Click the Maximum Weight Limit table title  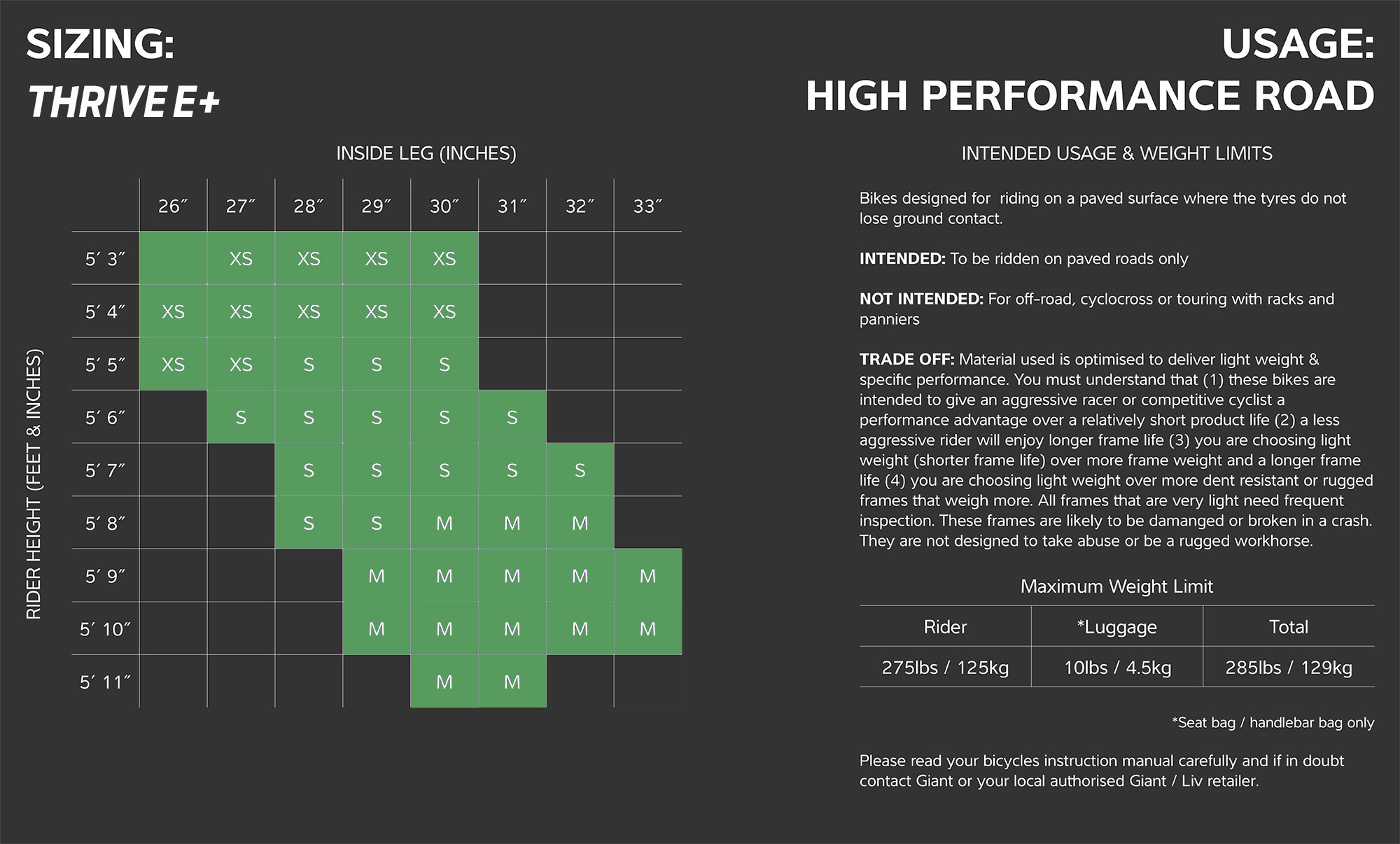pyautogui.click(x=1116, y=586)
